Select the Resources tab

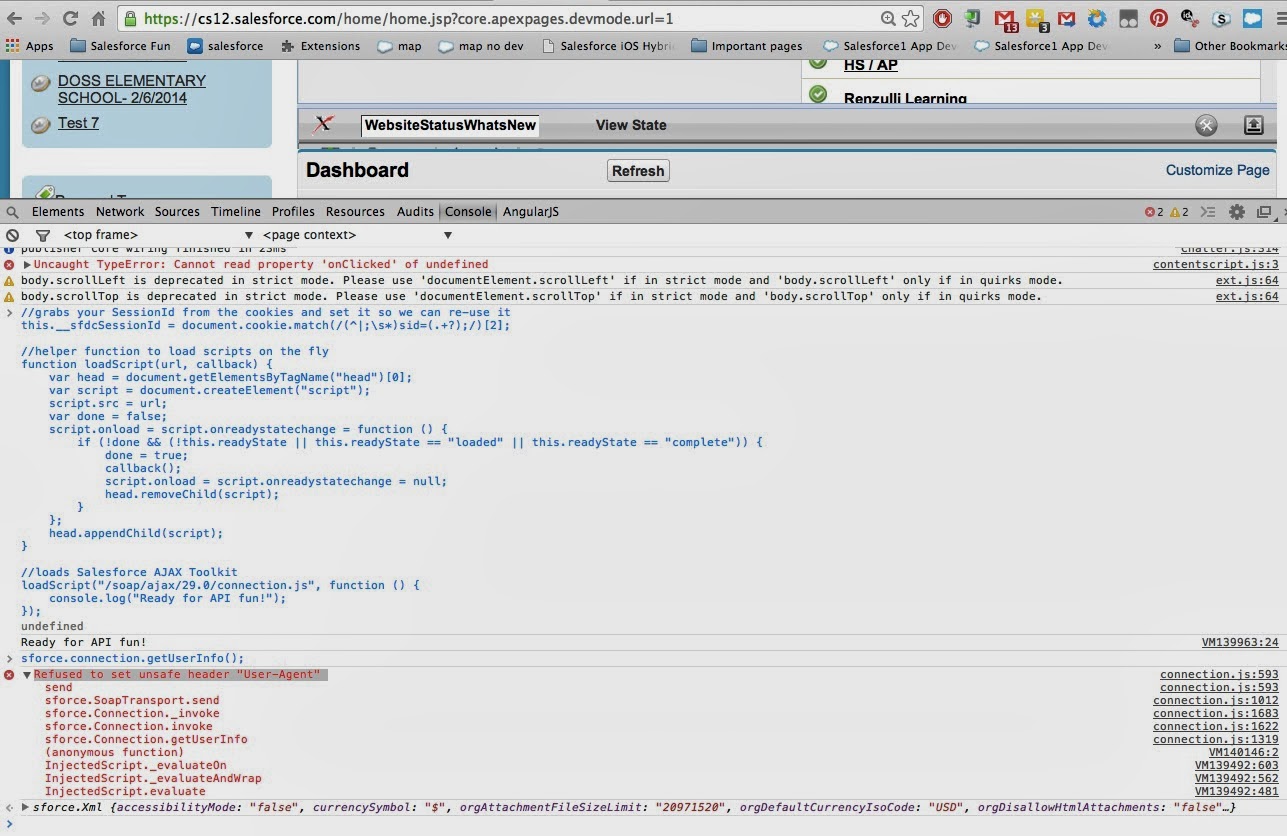pyautogui.click(x=355, y=212)
